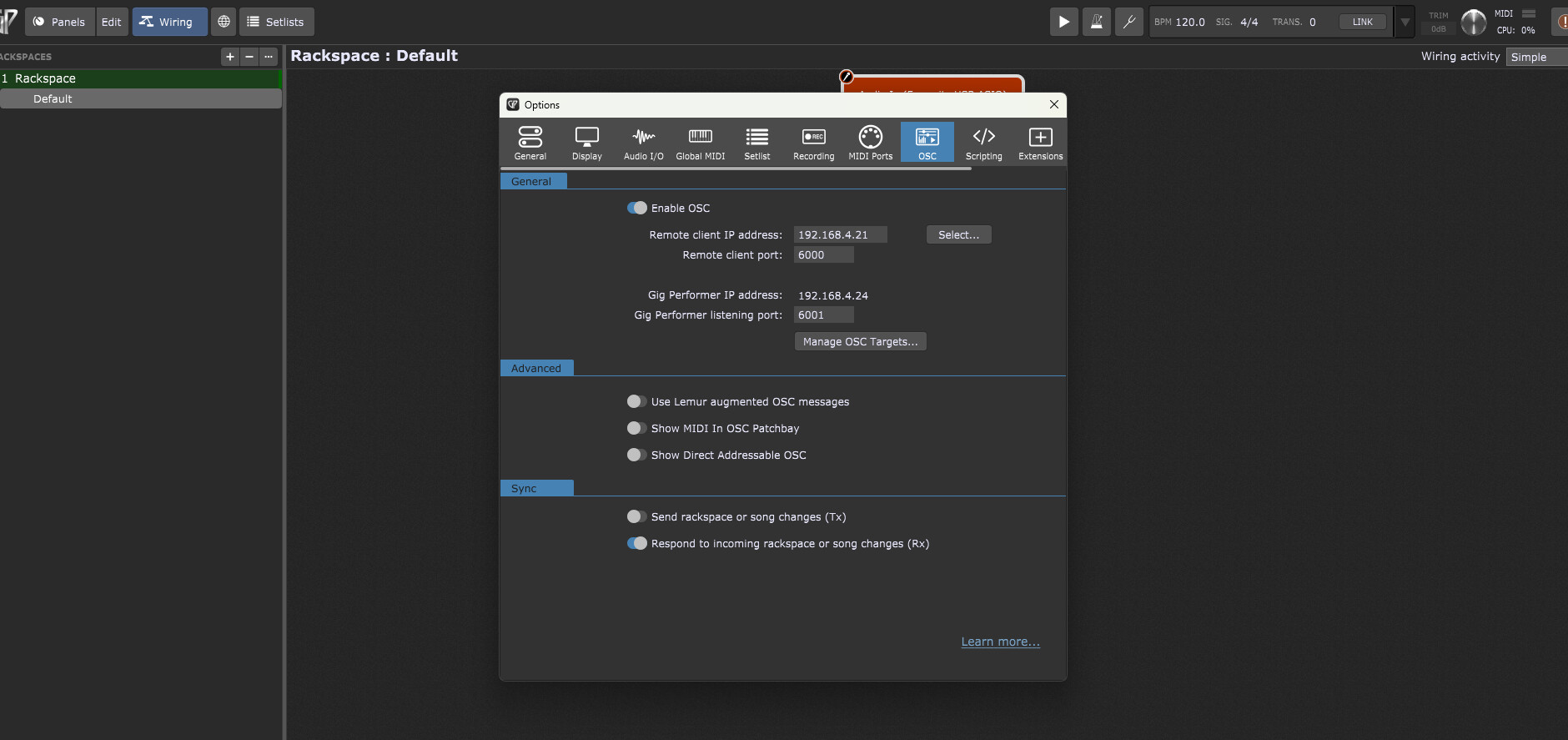Enable Show Direct Addressable OSC

tap(637, 455)
